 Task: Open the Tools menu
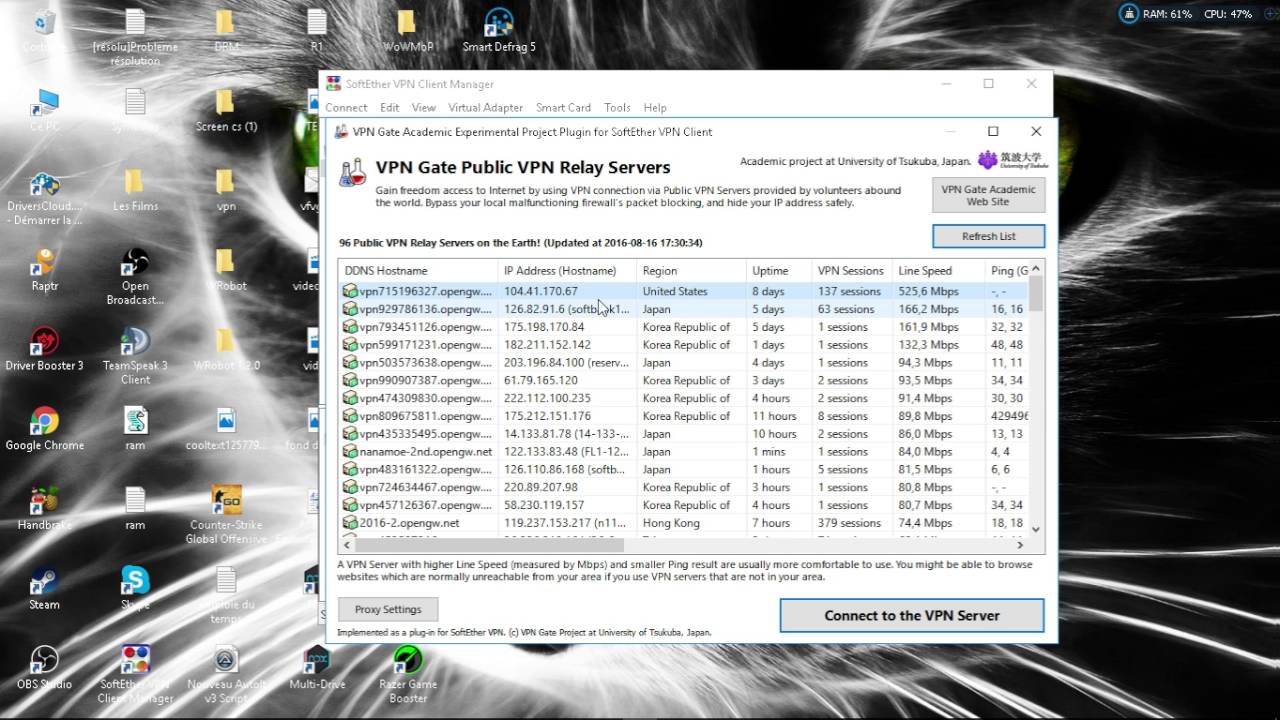617,107
